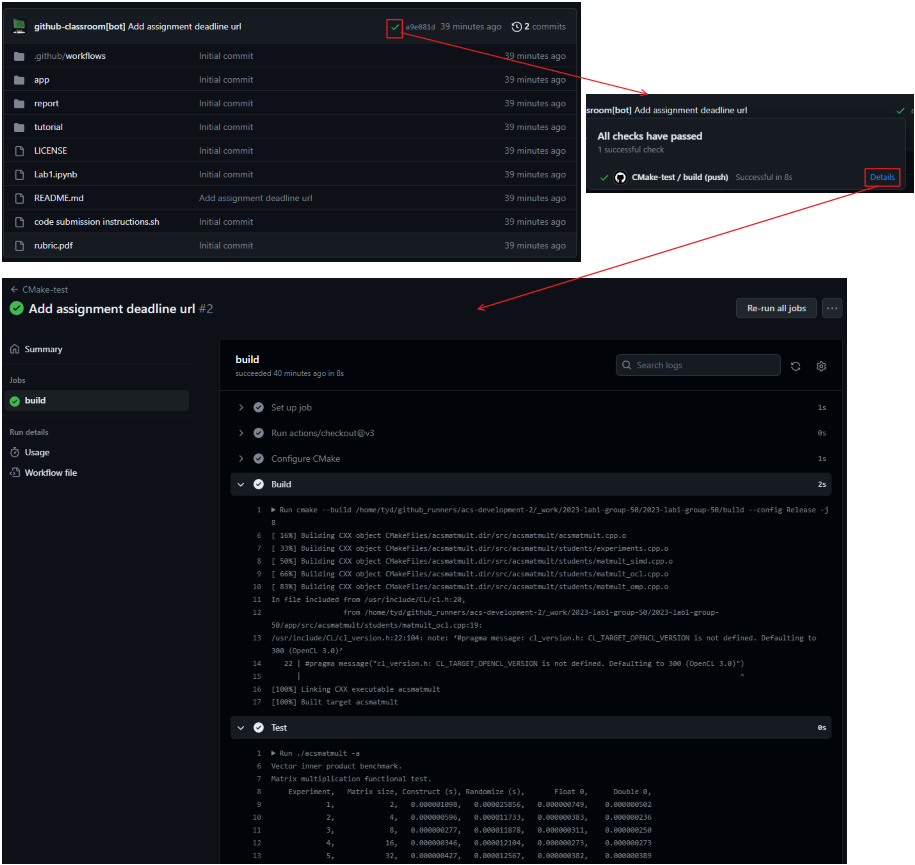The height and width of the screenshot is (865, 915).
Task: Open commit hash a9e881d
Action: 420,27
